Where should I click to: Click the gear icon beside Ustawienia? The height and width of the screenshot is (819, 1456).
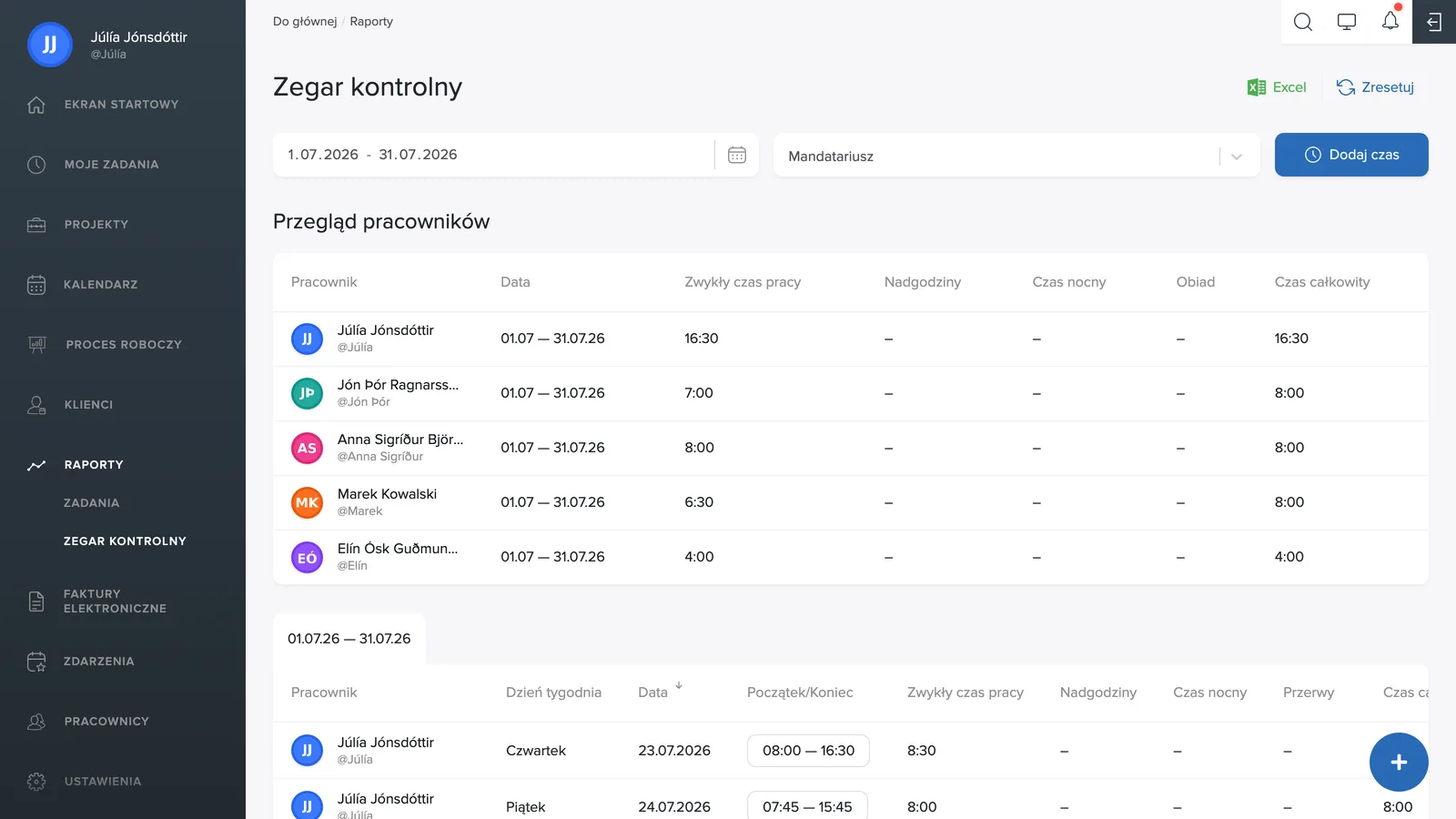(36, 782)
